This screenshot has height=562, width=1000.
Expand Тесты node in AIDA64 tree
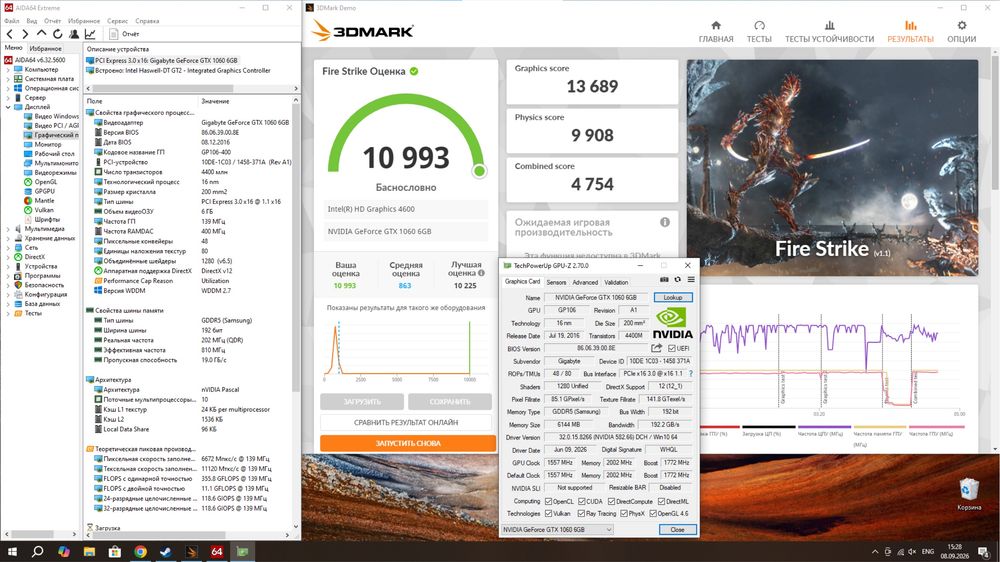coord(8,313)
